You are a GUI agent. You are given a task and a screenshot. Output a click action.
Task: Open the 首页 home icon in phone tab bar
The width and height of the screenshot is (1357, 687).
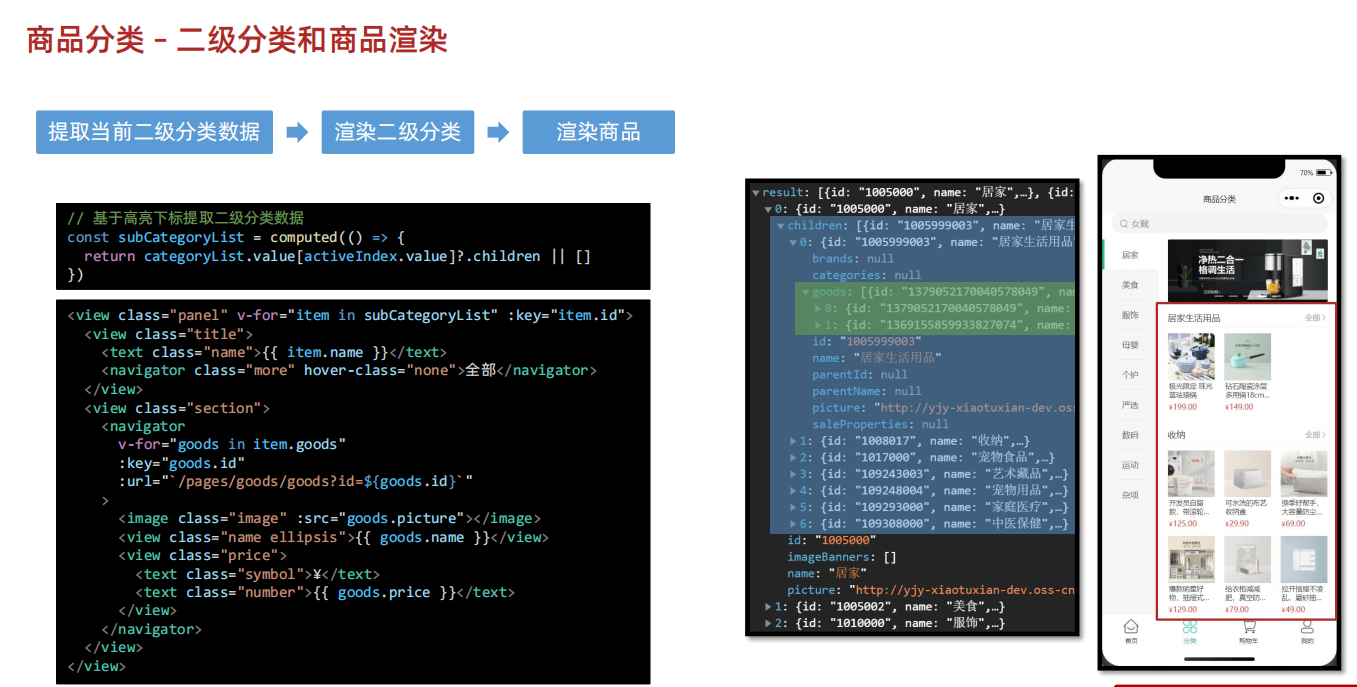pos(1131,627)
